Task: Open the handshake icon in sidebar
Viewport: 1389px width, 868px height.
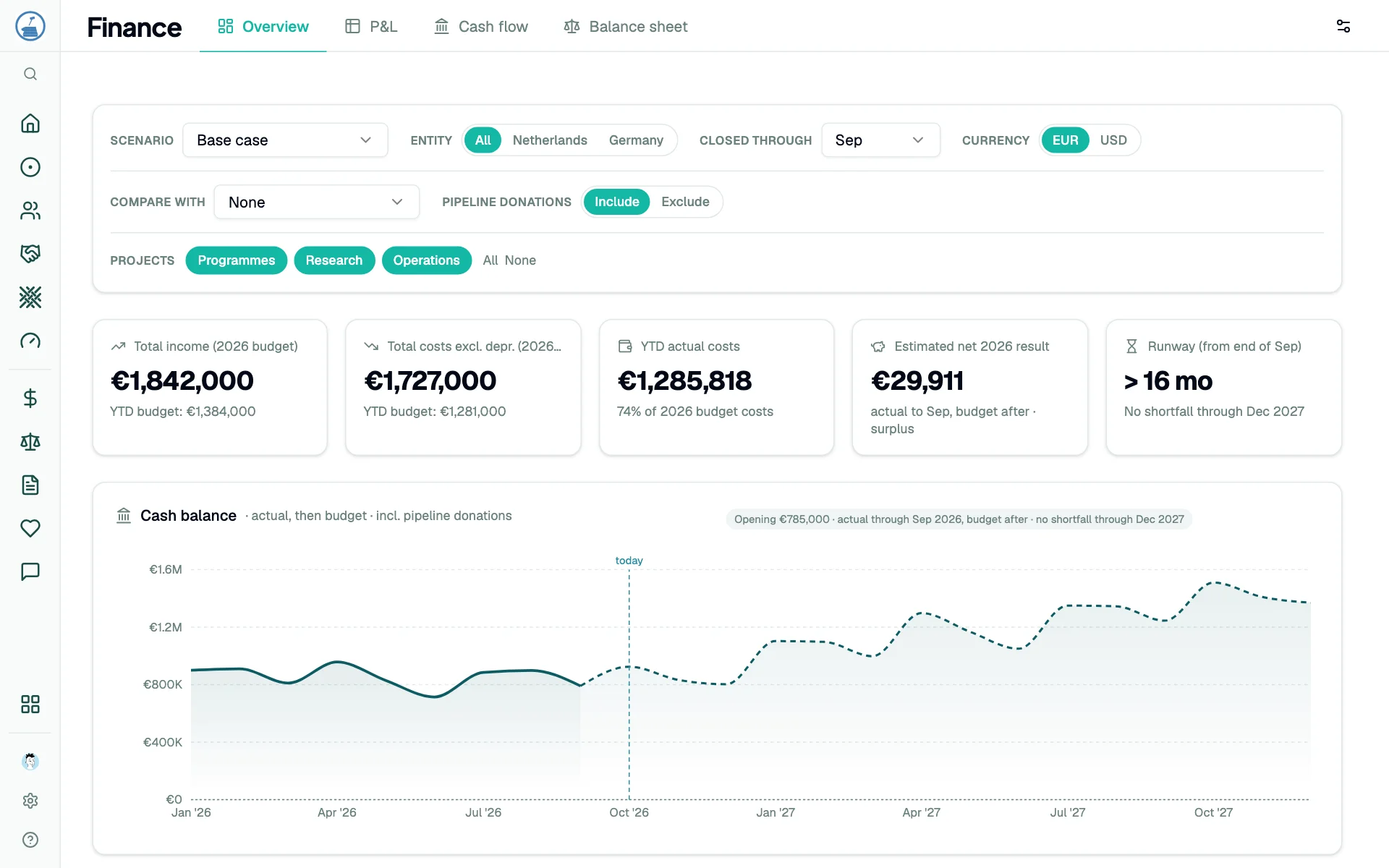Action: coord(30,254)
